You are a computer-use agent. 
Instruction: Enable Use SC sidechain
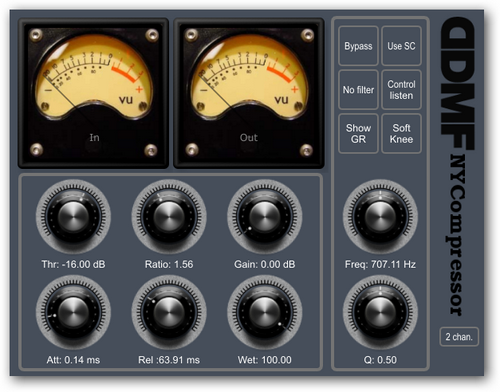coord(401,46)
